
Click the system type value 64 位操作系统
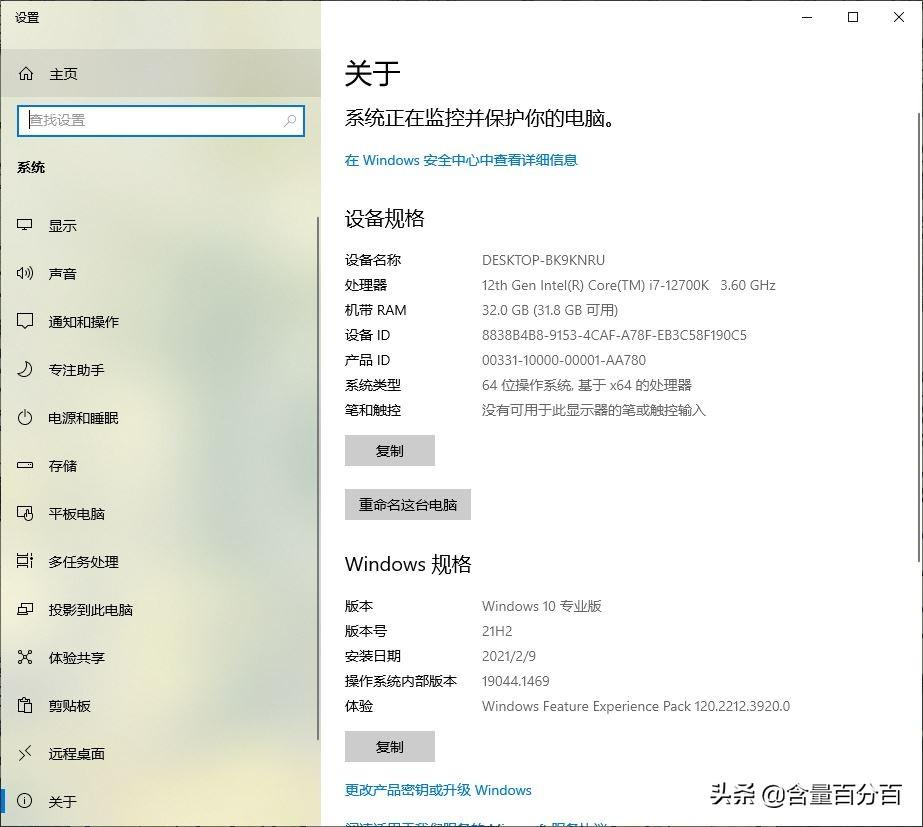[x=587, y=386]
